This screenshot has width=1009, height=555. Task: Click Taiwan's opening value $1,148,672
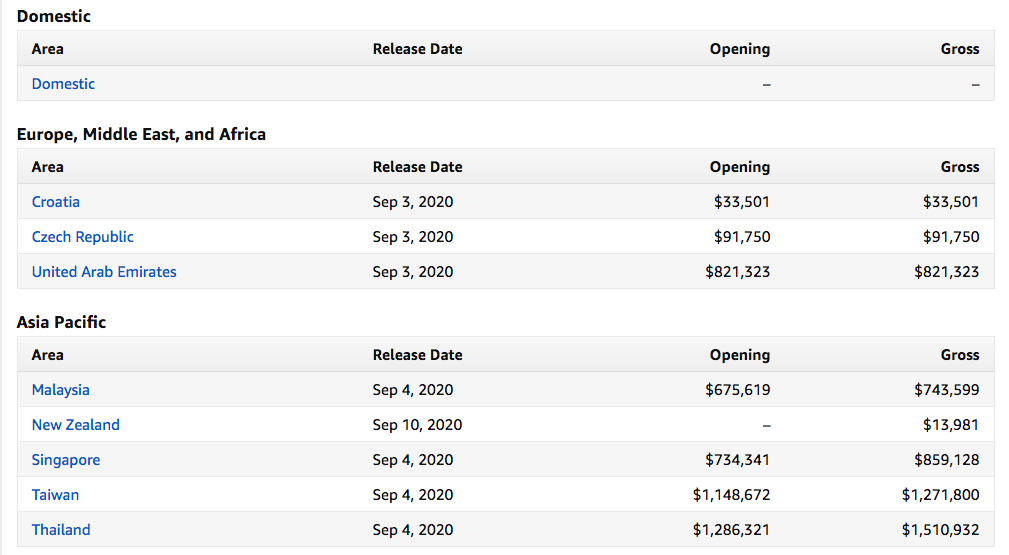[731, 495]
